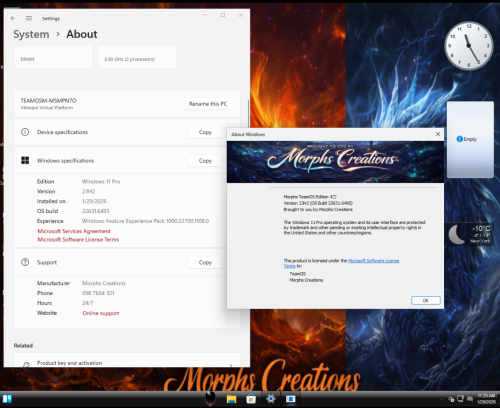This screenshot has height=408, width=500.
Task: Click the network tray icon
Action: 460,399
